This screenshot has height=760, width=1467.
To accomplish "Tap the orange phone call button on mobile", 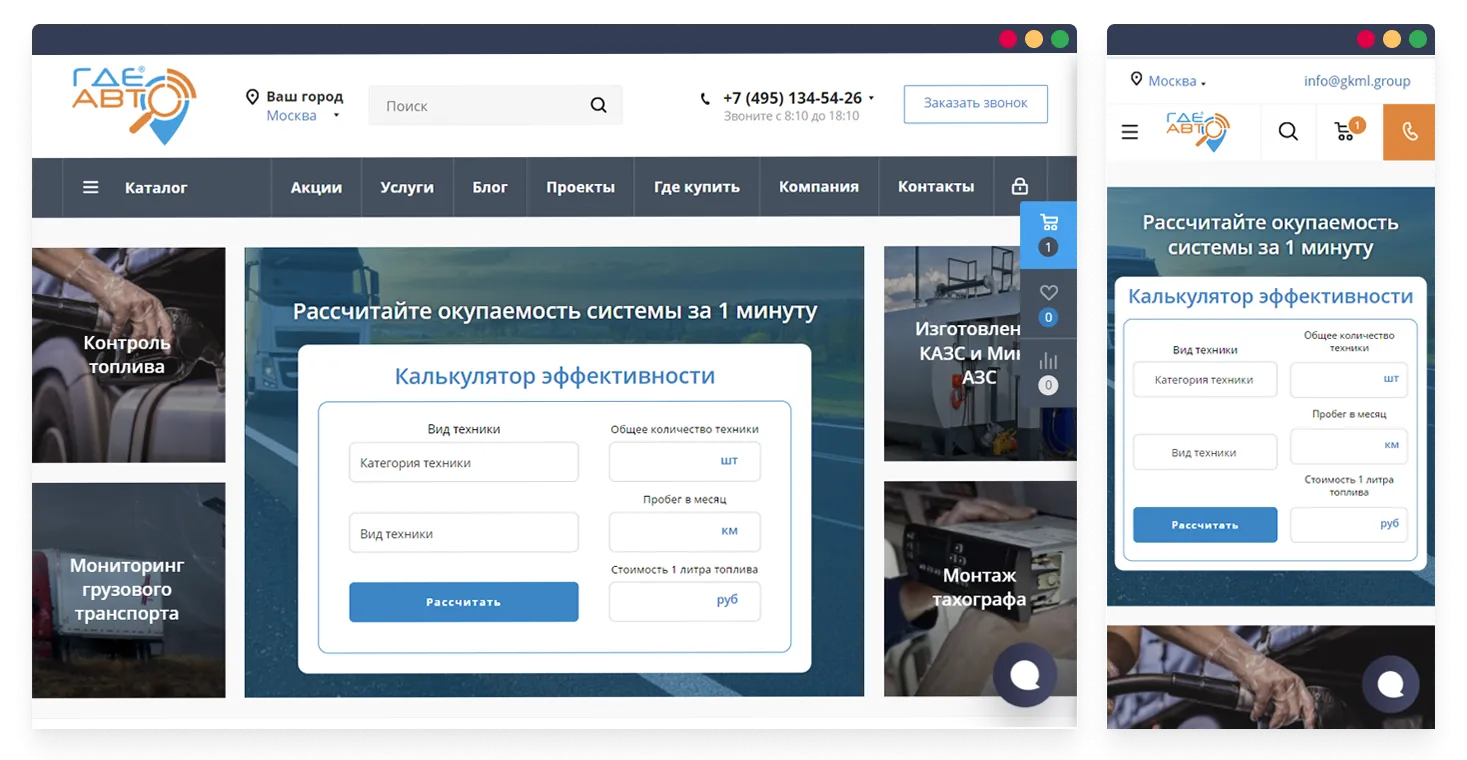I will [x=1409, y=132].
